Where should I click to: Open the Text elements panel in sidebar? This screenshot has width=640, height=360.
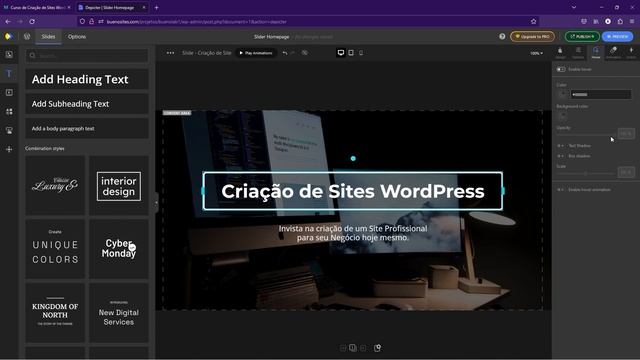[x=9, y=73]
